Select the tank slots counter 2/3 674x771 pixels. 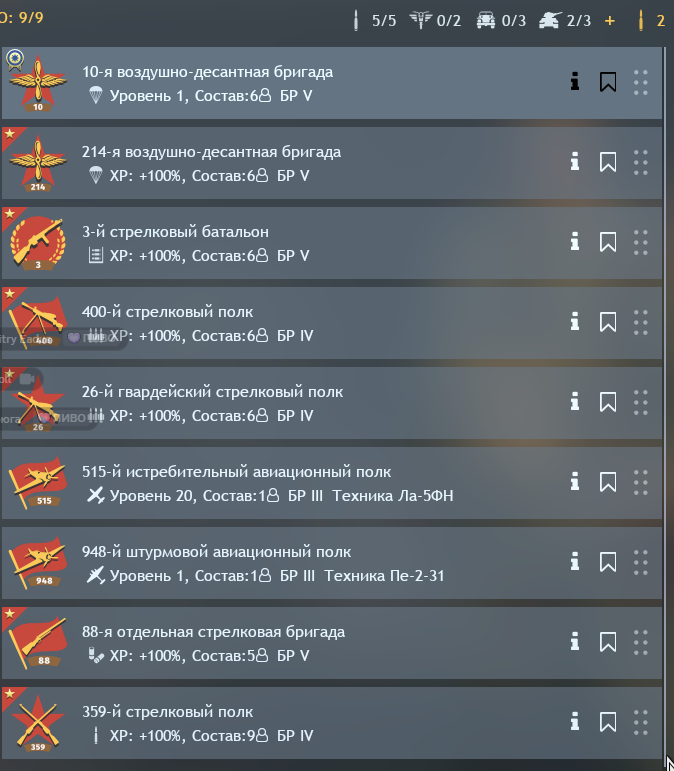565,21
